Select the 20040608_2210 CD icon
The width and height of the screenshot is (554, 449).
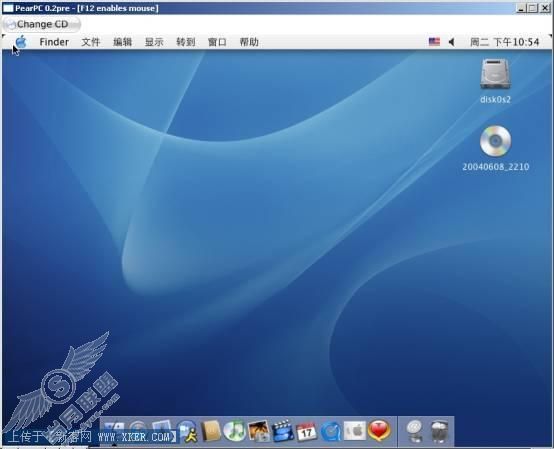pos(495,141)
